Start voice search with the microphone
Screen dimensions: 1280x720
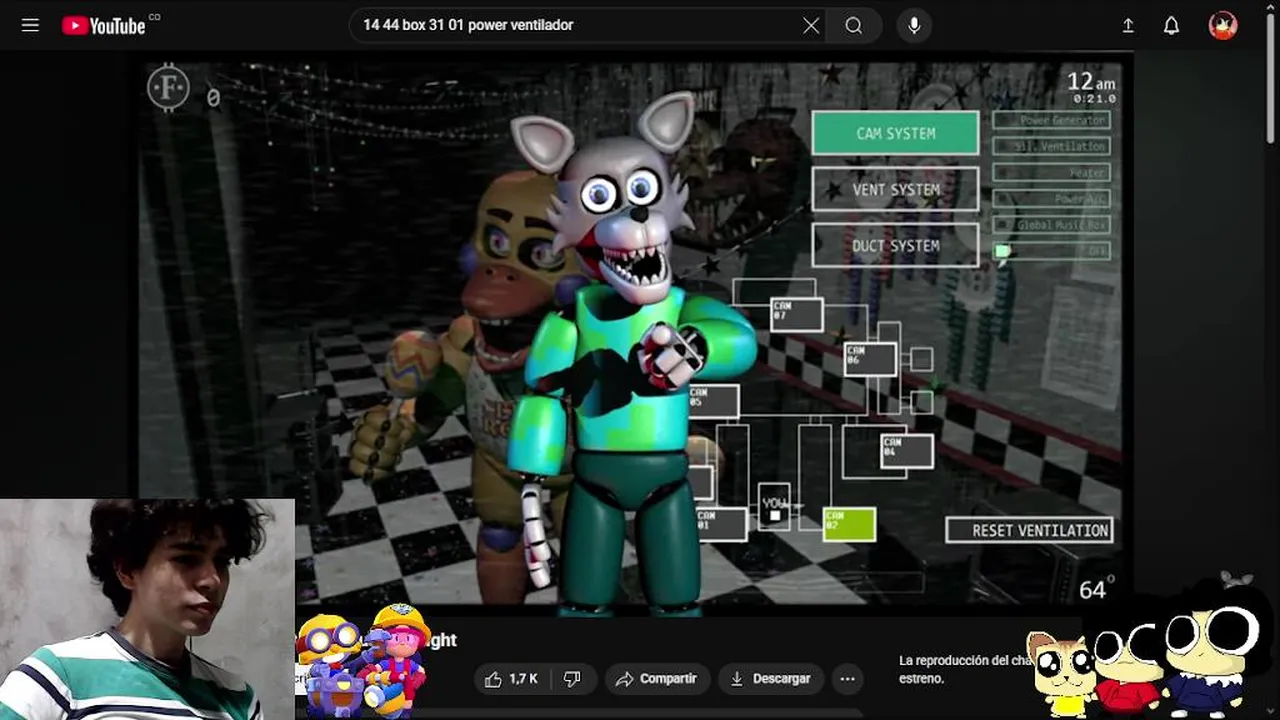[x=914, y=25]
